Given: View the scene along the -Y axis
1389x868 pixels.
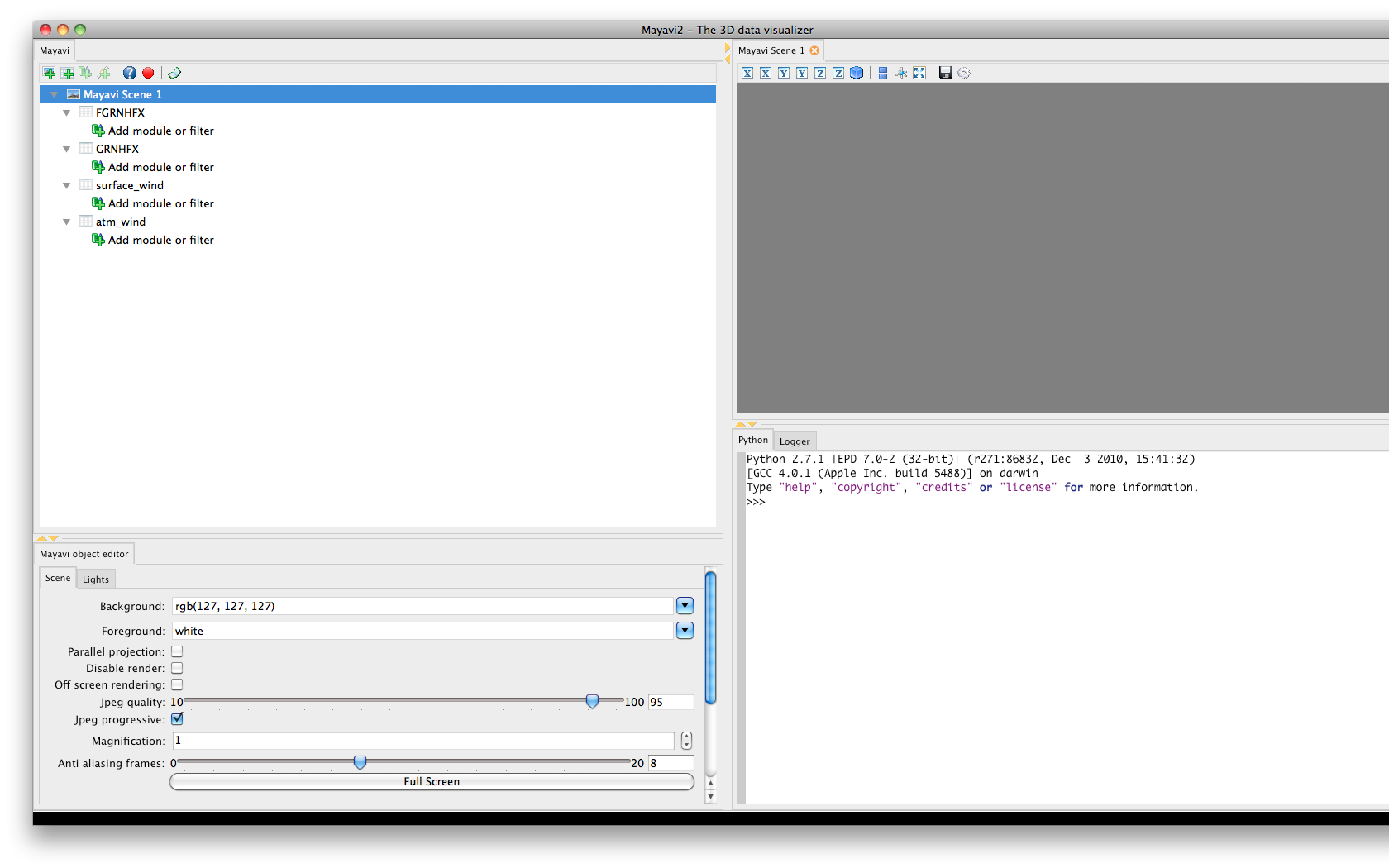Looking at the screenshot, I should pyautogui.click(x=784, y=74).
